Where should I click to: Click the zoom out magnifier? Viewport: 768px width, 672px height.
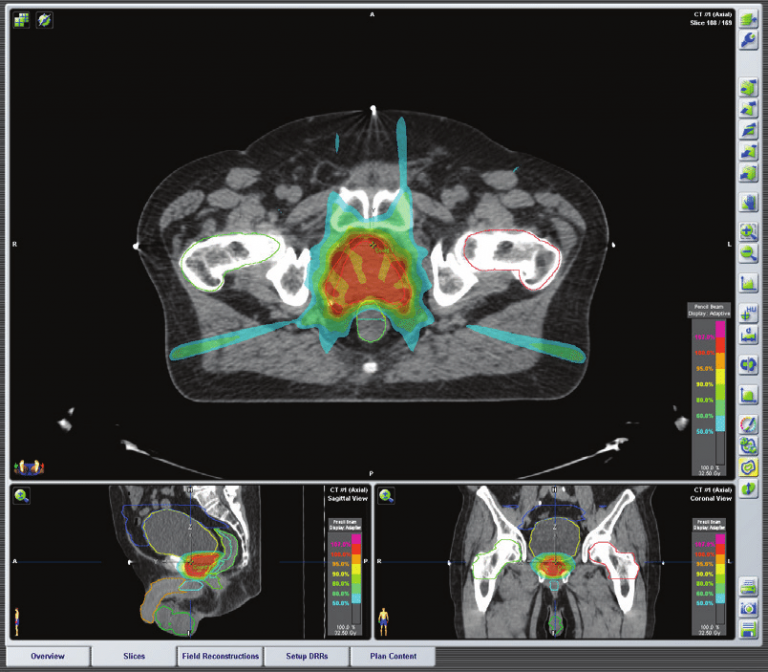(x=748, y=253)
